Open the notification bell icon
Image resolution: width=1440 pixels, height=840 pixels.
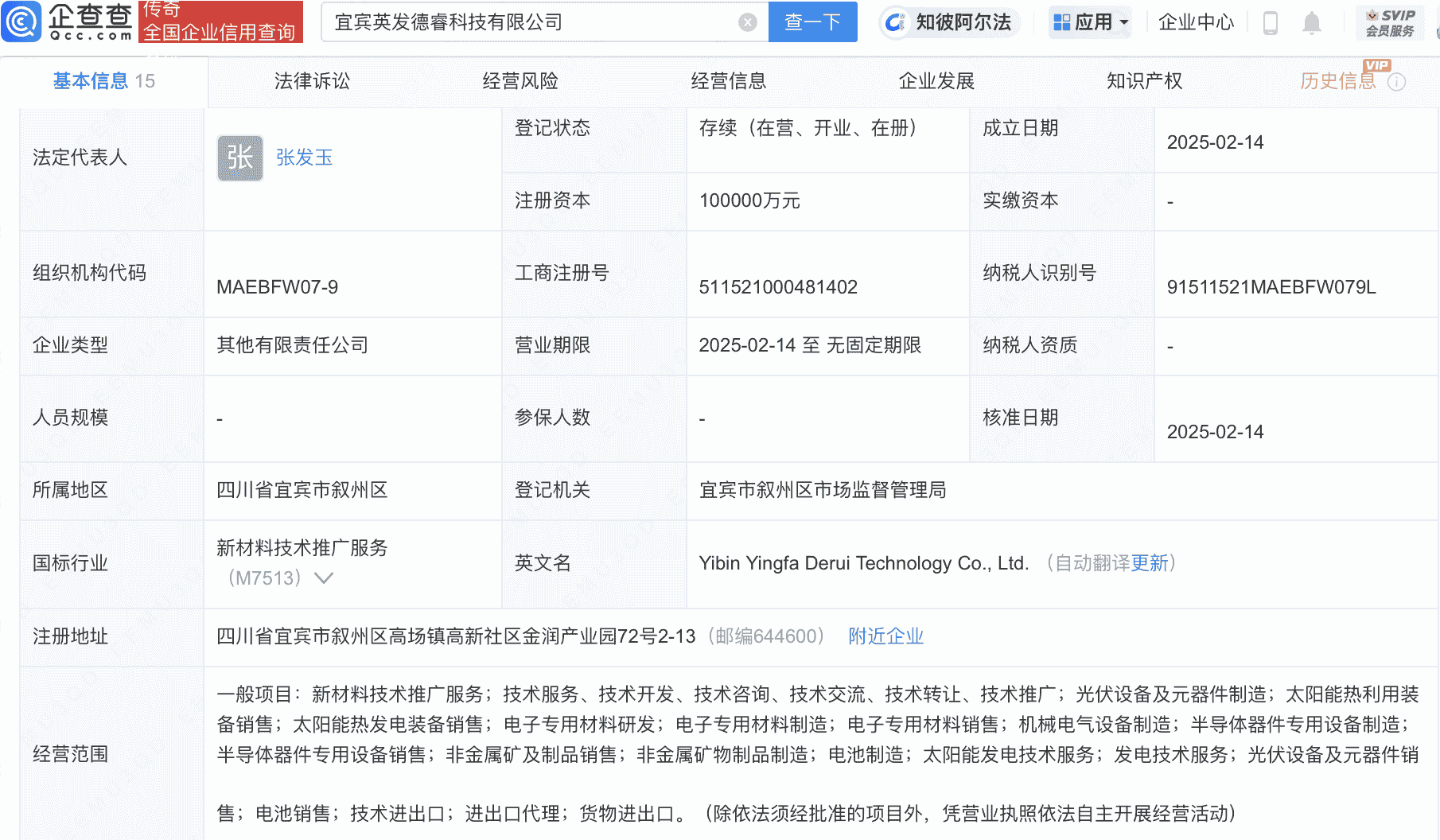[x=1312, y=24]
